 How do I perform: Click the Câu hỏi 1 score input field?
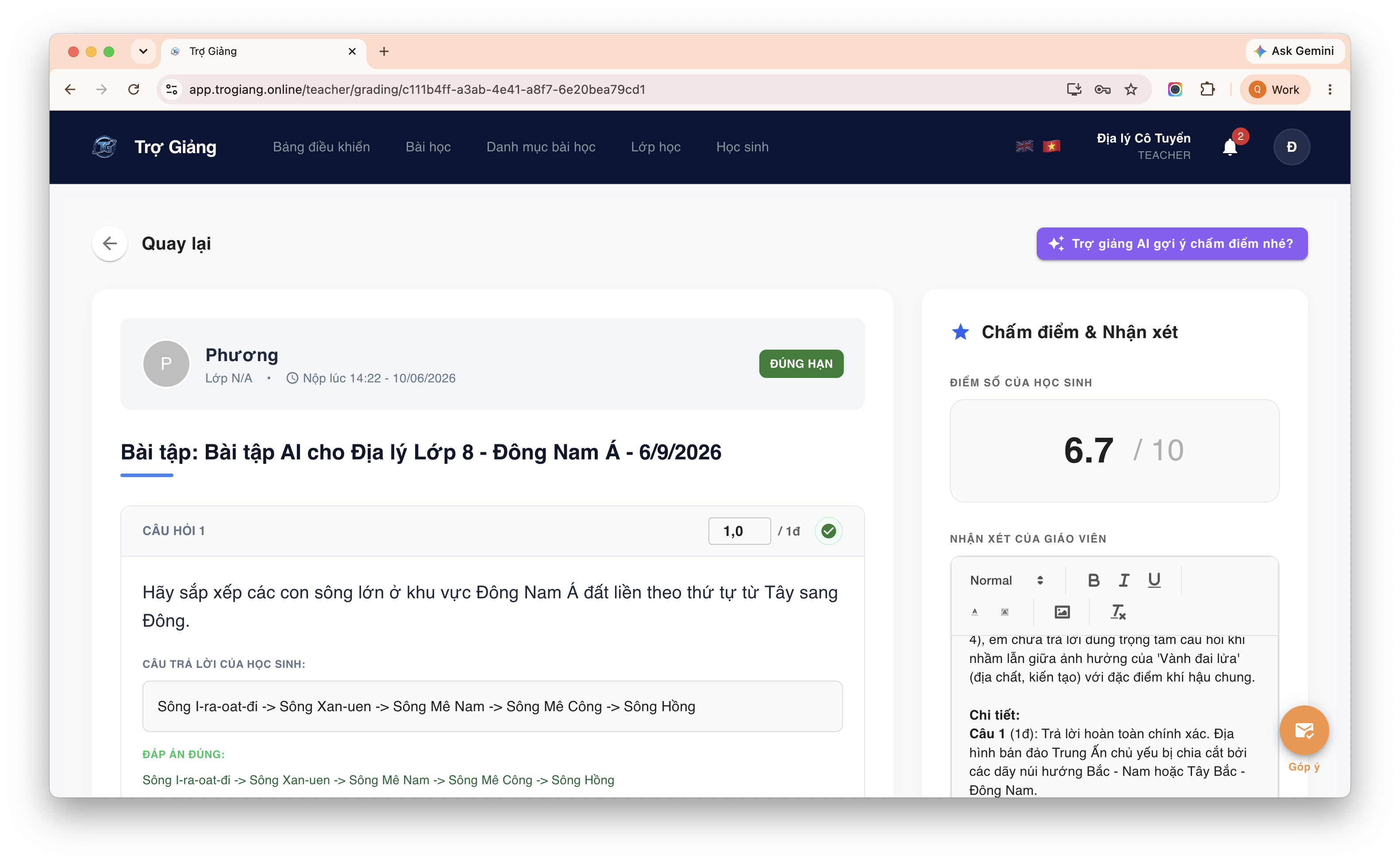(739, 531)
